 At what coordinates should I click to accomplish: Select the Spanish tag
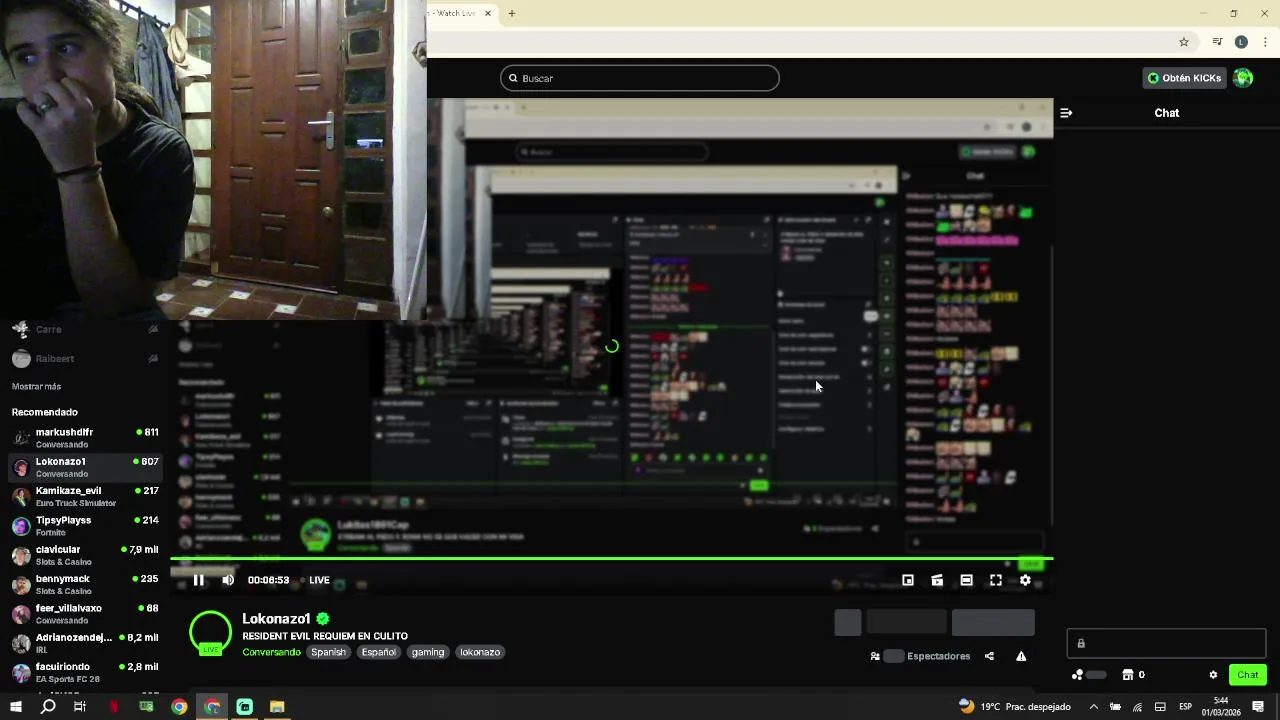click(328, 652)
